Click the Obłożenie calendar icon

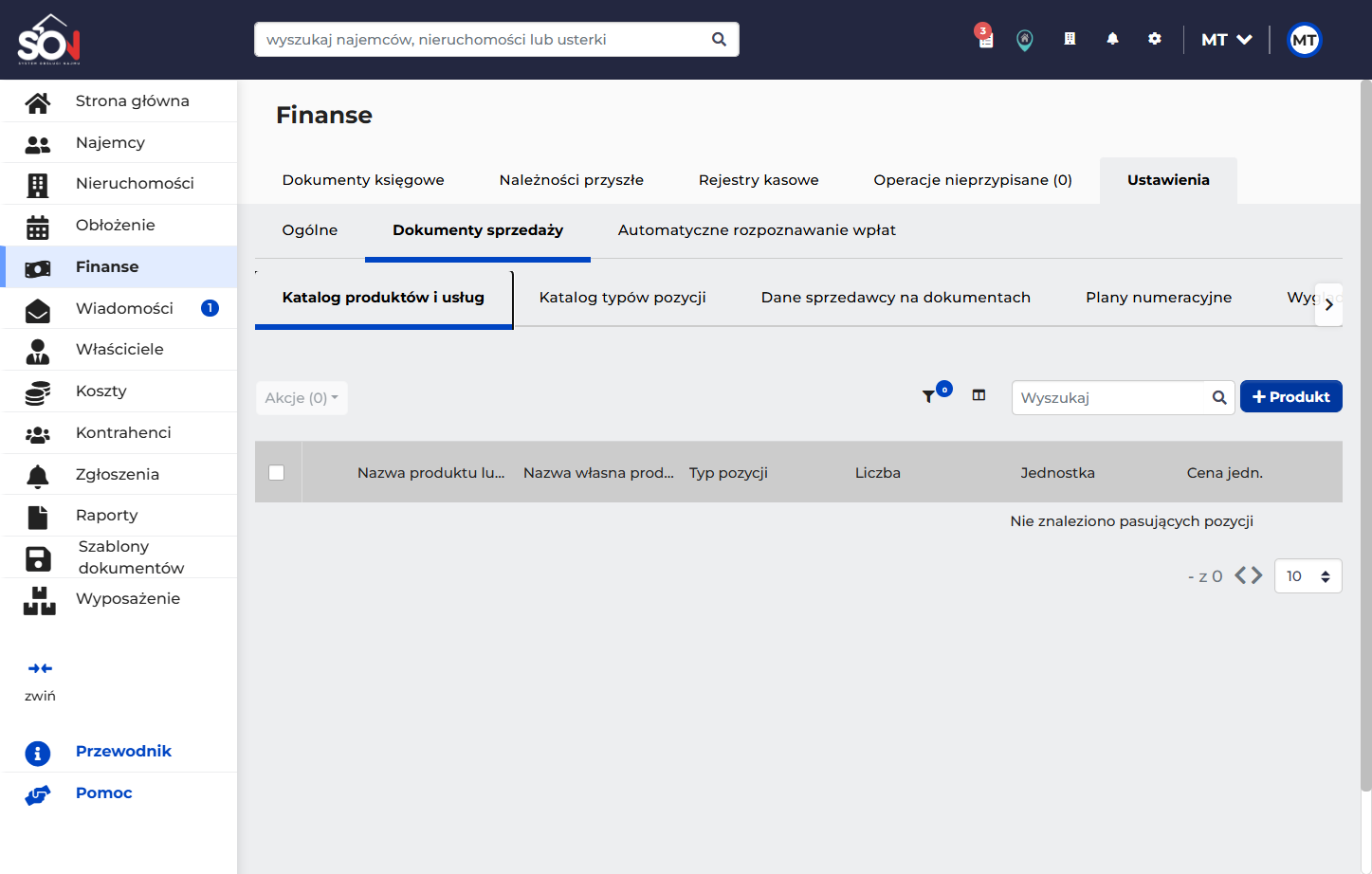38,227
